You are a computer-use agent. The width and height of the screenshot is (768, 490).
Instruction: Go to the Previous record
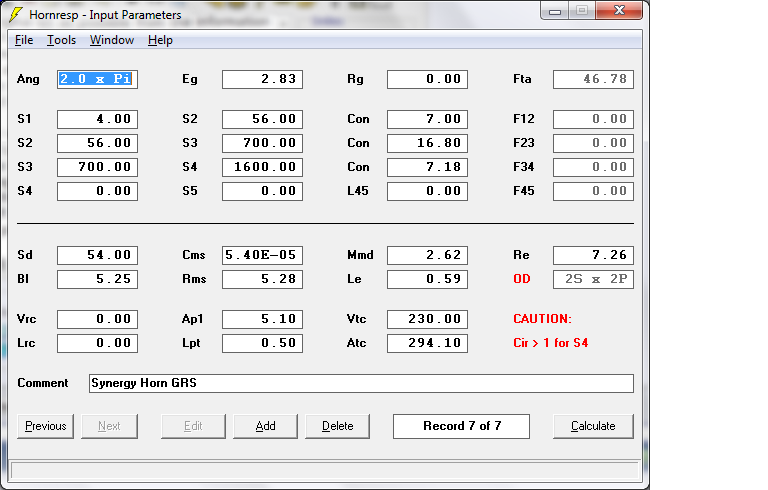(x=46, y=426)
